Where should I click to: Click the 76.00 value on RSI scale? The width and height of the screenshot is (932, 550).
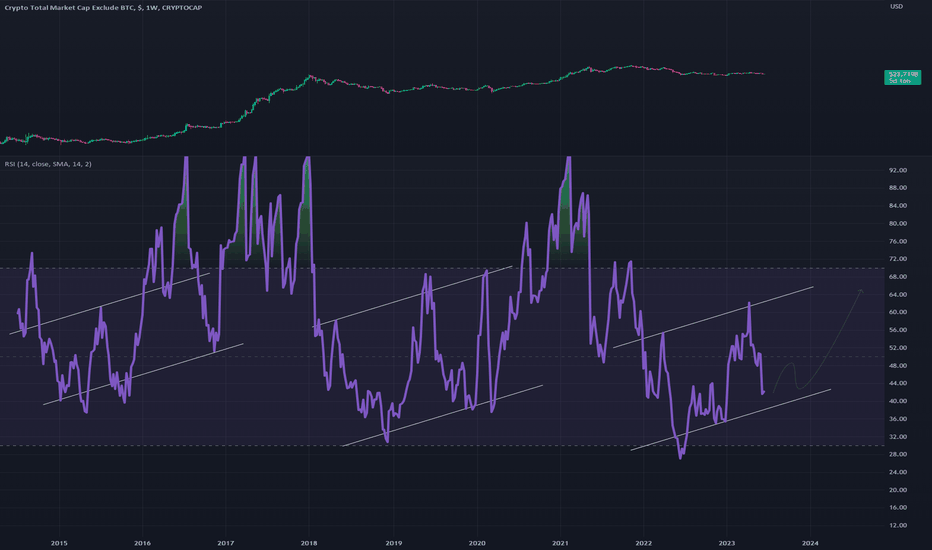[898, 241]
